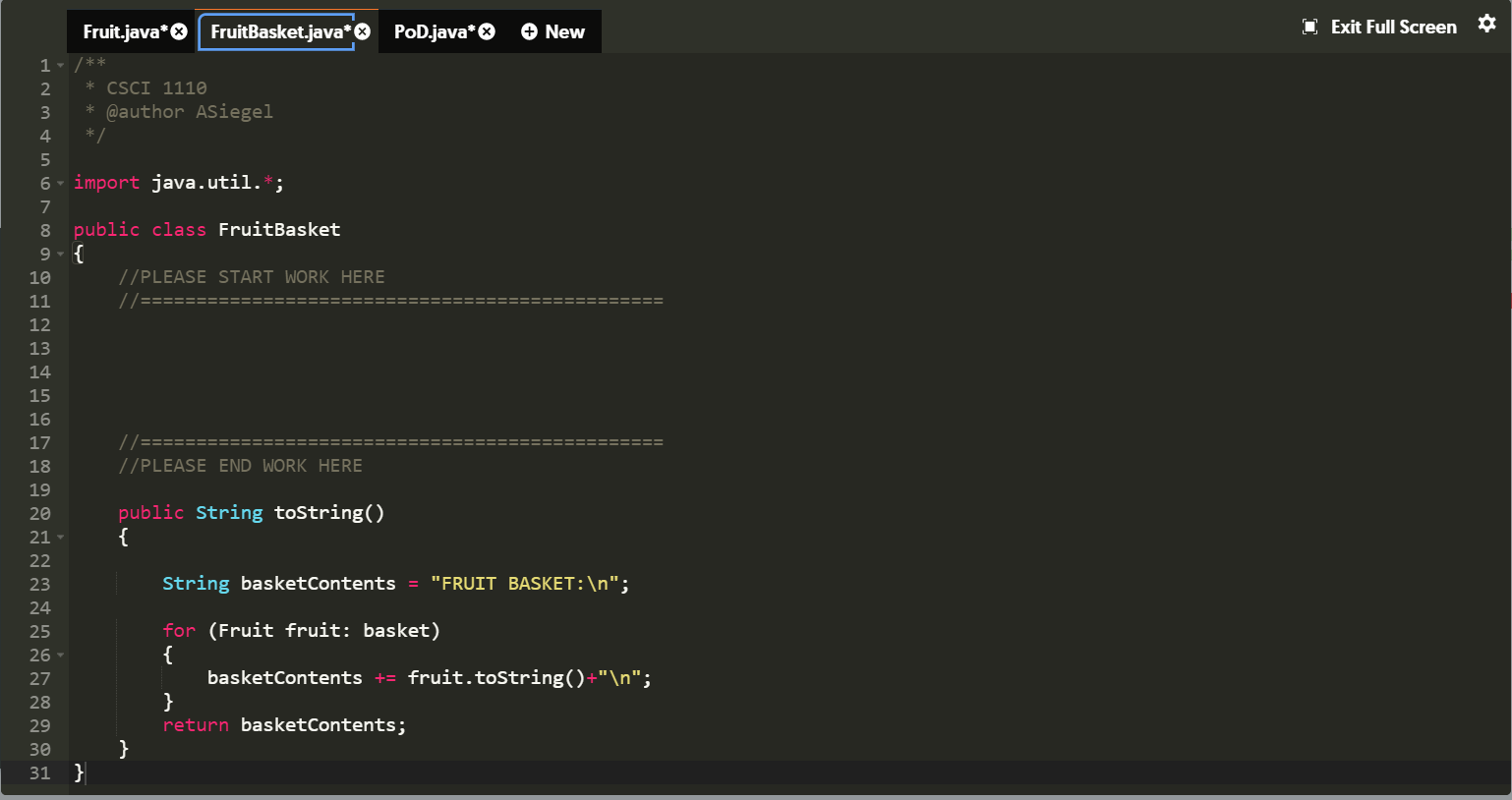Collapse the toString method at line 21
This screenshot has width=1512, height=800.
pos(60,537)
